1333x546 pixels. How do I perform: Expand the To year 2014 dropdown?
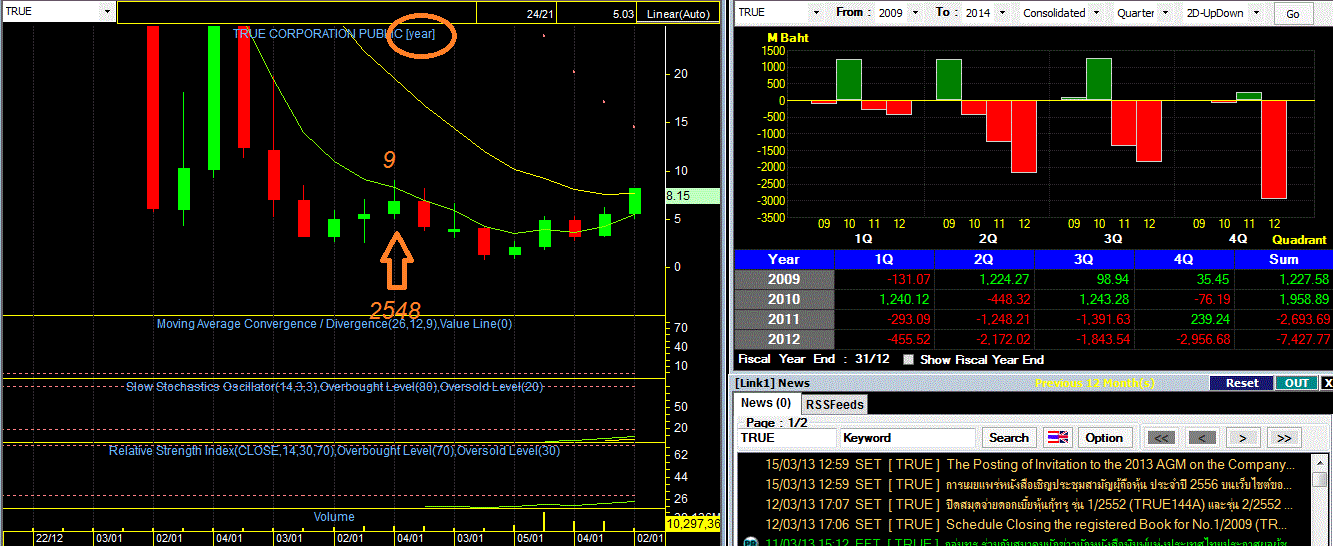coord(1003,12)
